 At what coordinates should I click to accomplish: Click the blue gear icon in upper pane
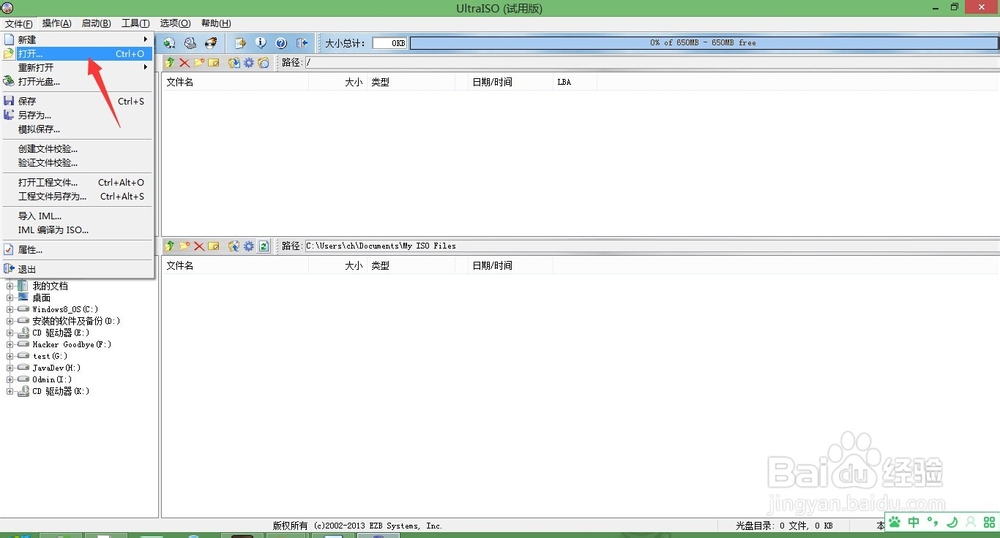pyautogui.click(x=249, y=62)
